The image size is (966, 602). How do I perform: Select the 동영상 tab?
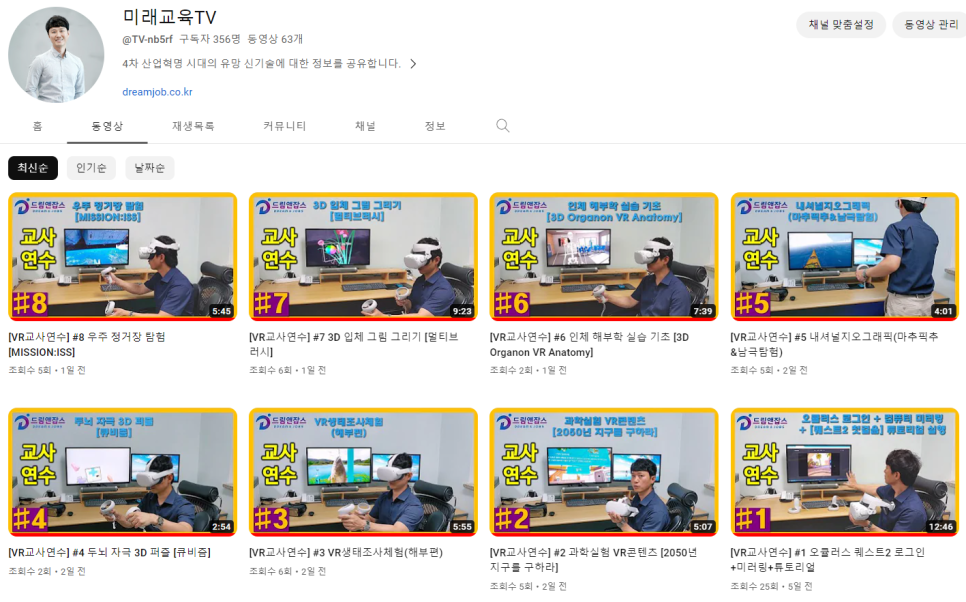(x=107, y=126)
